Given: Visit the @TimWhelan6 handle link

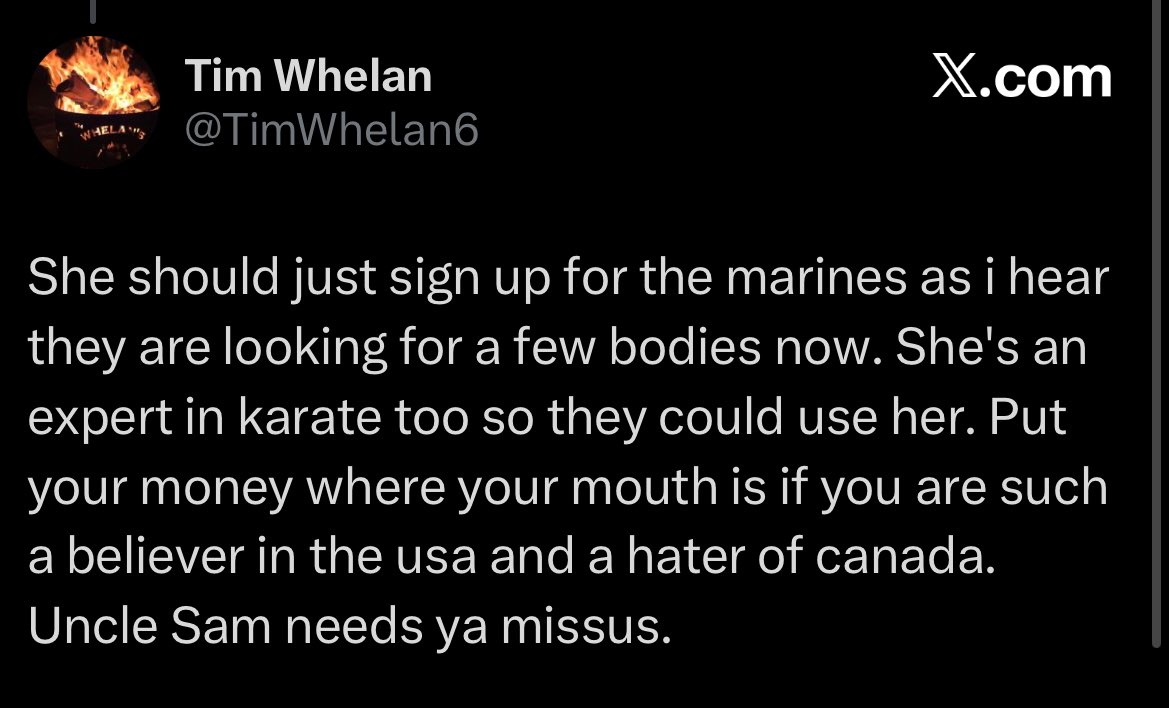Looking at the screenshot, I should point(332,129).
